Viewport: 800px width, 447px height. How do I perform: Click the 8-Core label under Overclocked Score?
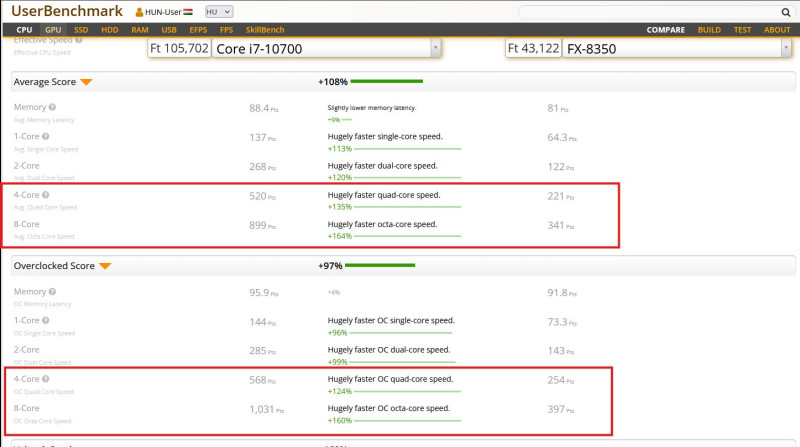pos(27,408)
